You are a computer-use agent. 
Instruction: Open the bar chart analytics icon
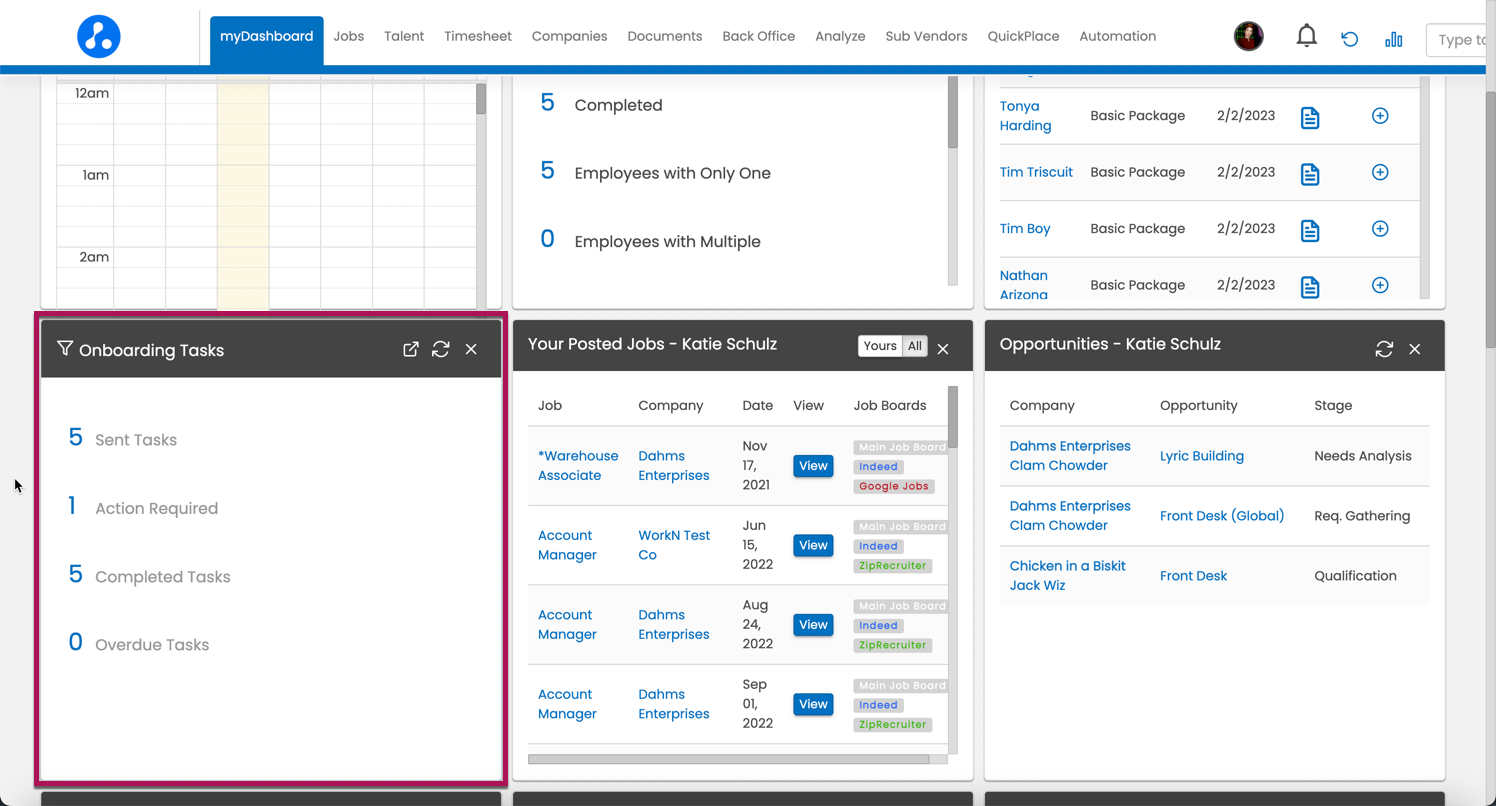click(1394, 39)
